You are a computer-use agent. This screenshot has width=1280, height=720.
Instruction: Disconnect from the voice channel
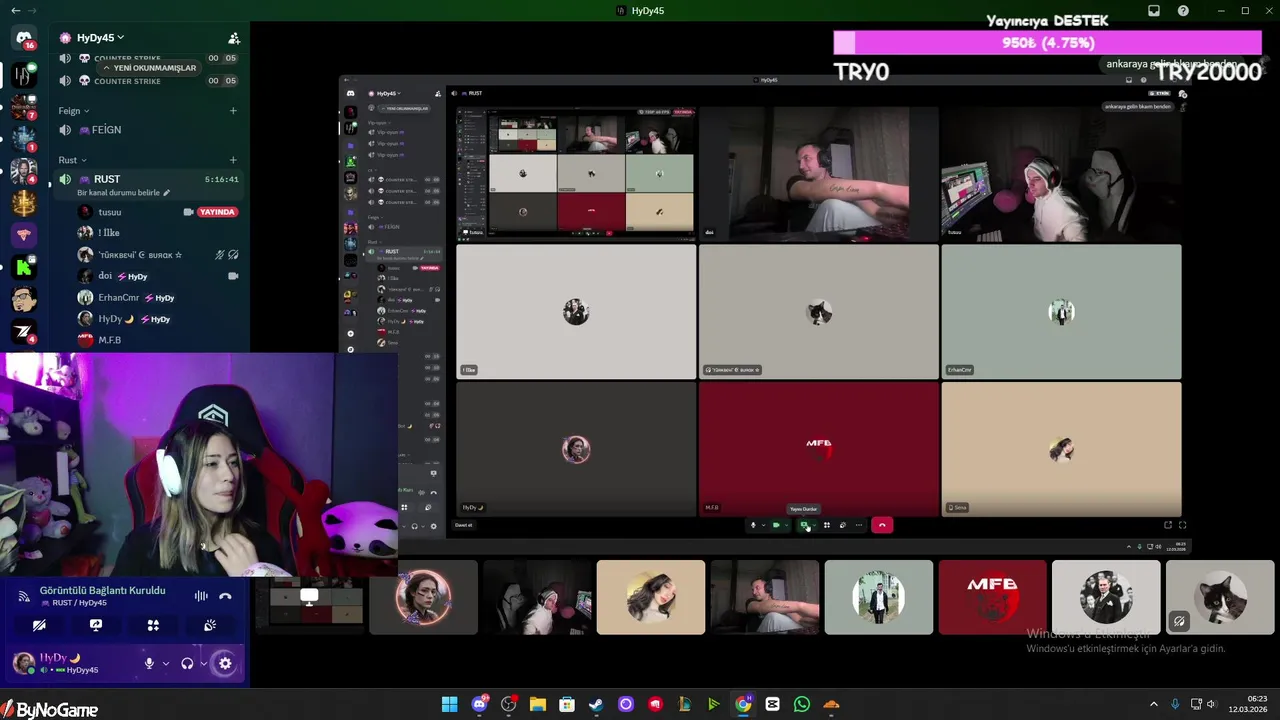(225, 596)
